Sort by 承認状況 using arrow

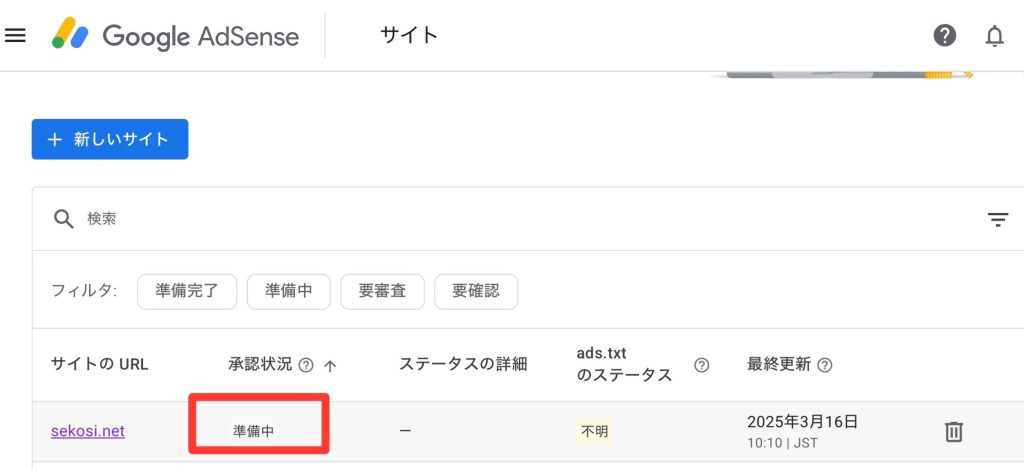pos(330,365)
